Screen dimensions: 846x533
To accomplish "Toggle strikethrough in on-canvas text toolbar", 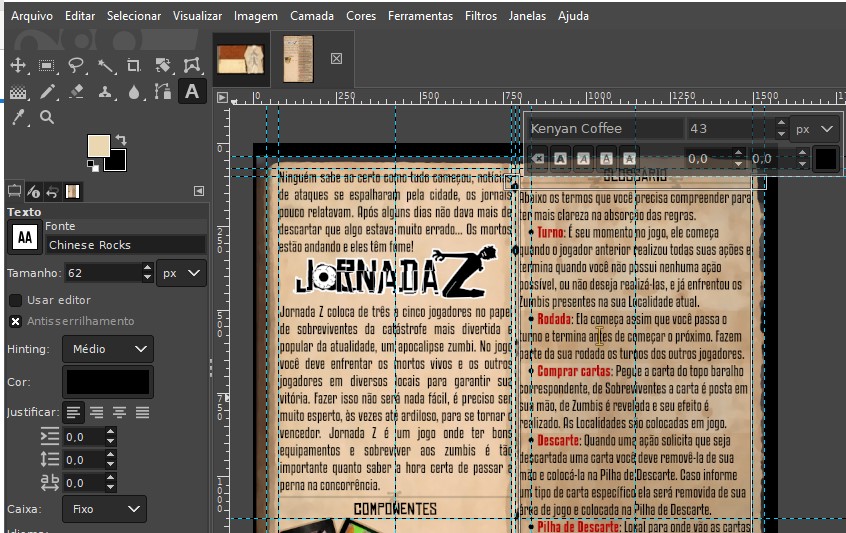I will pos(629,159).
